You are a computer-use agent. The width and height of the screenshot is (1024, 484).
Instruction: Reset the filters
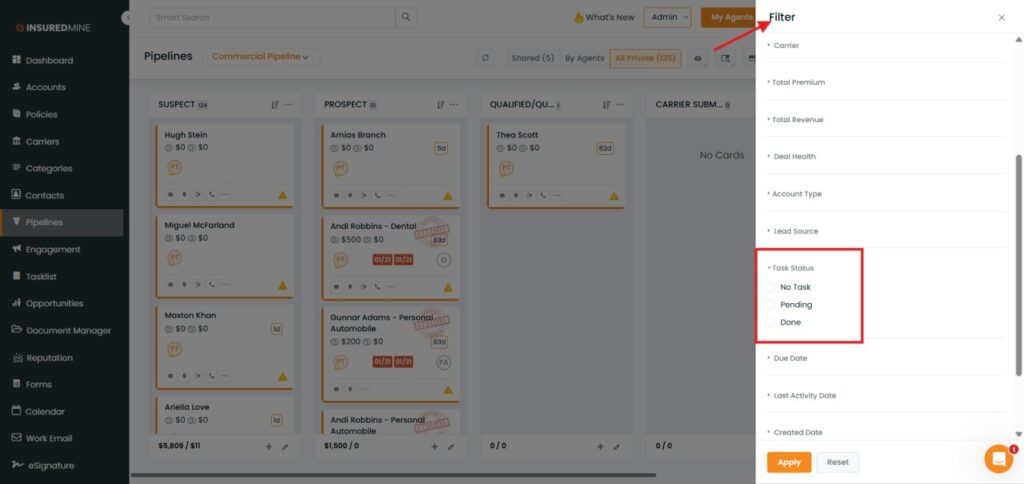coord(837,462)
